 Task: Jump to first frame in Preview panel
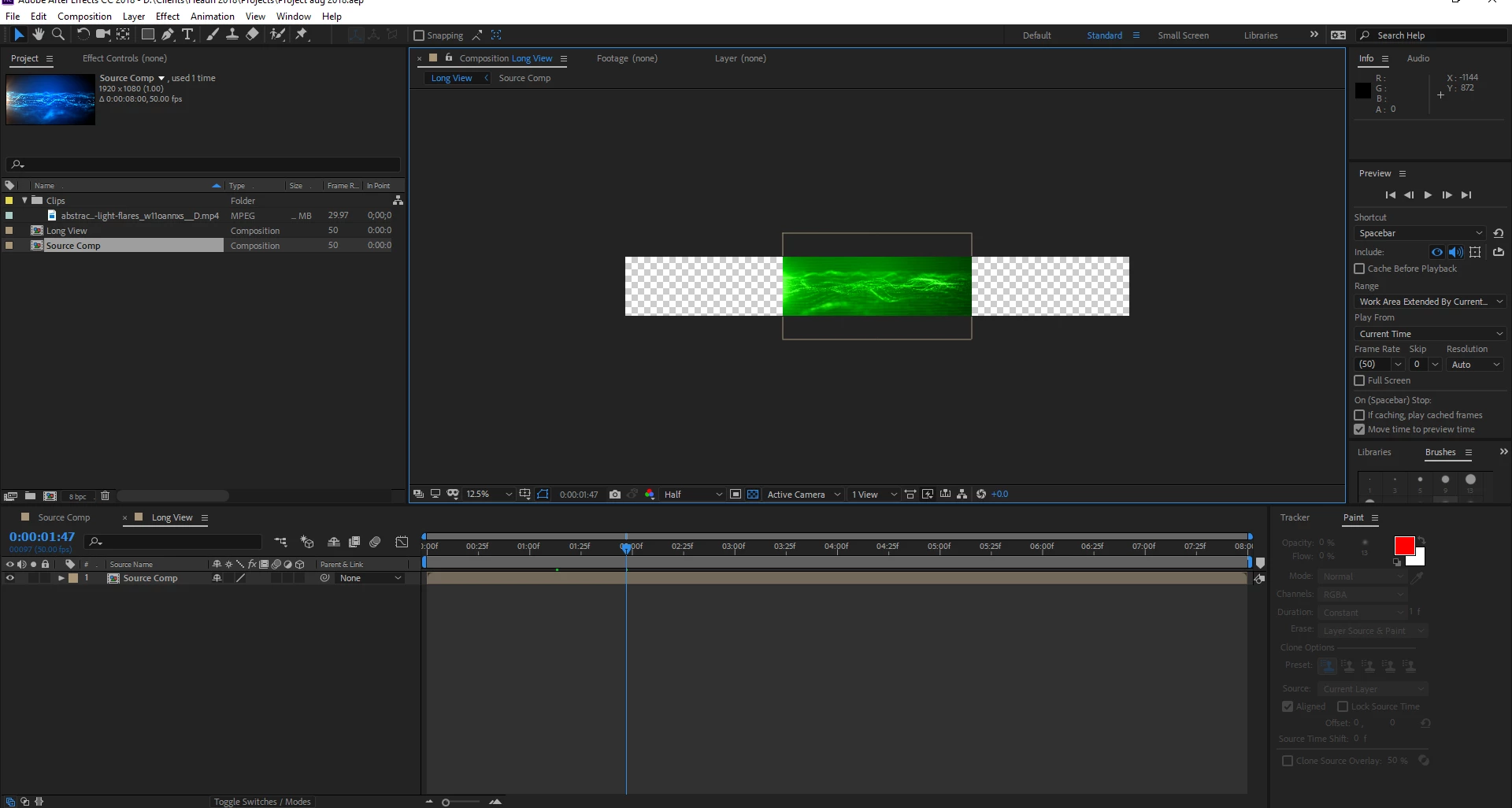(1390, 195)
